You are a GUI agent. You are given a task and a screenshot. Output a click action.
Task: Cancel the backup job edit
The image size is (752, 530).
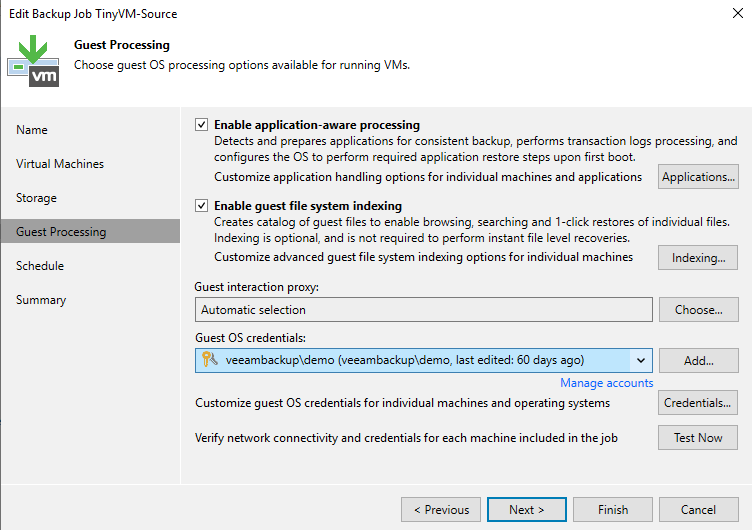pos(698,510)
